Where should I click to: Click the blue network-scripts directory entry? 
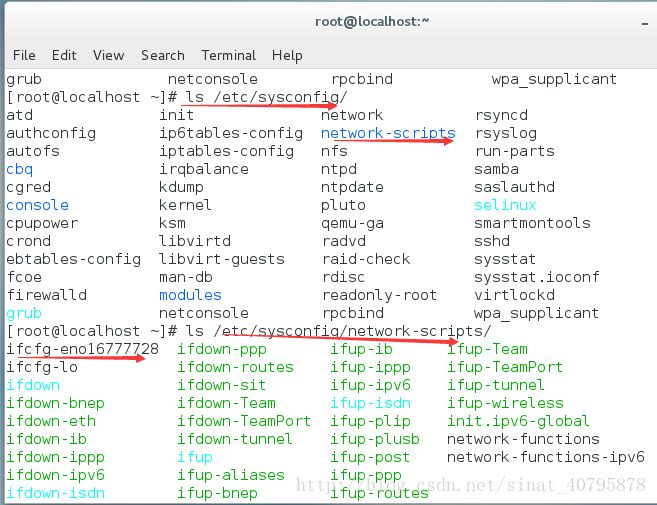(x=388, y=133)
